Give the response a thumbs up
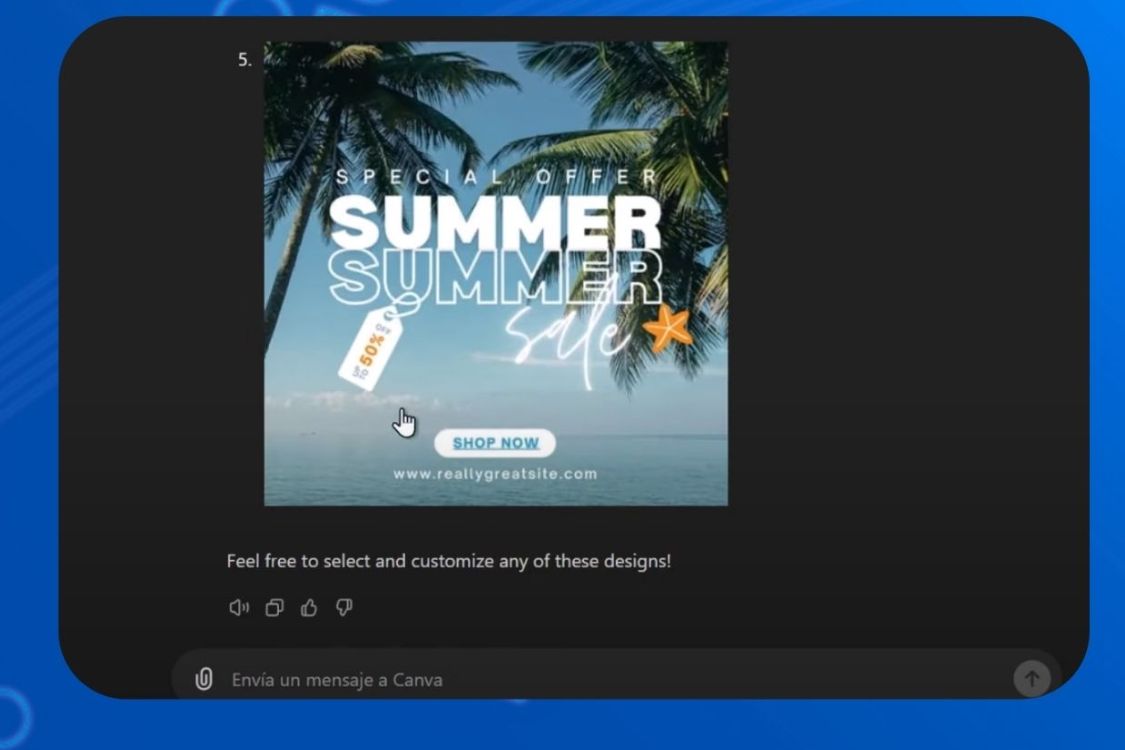This screenshot has height=750, width=1125. [x=309, y=608]
